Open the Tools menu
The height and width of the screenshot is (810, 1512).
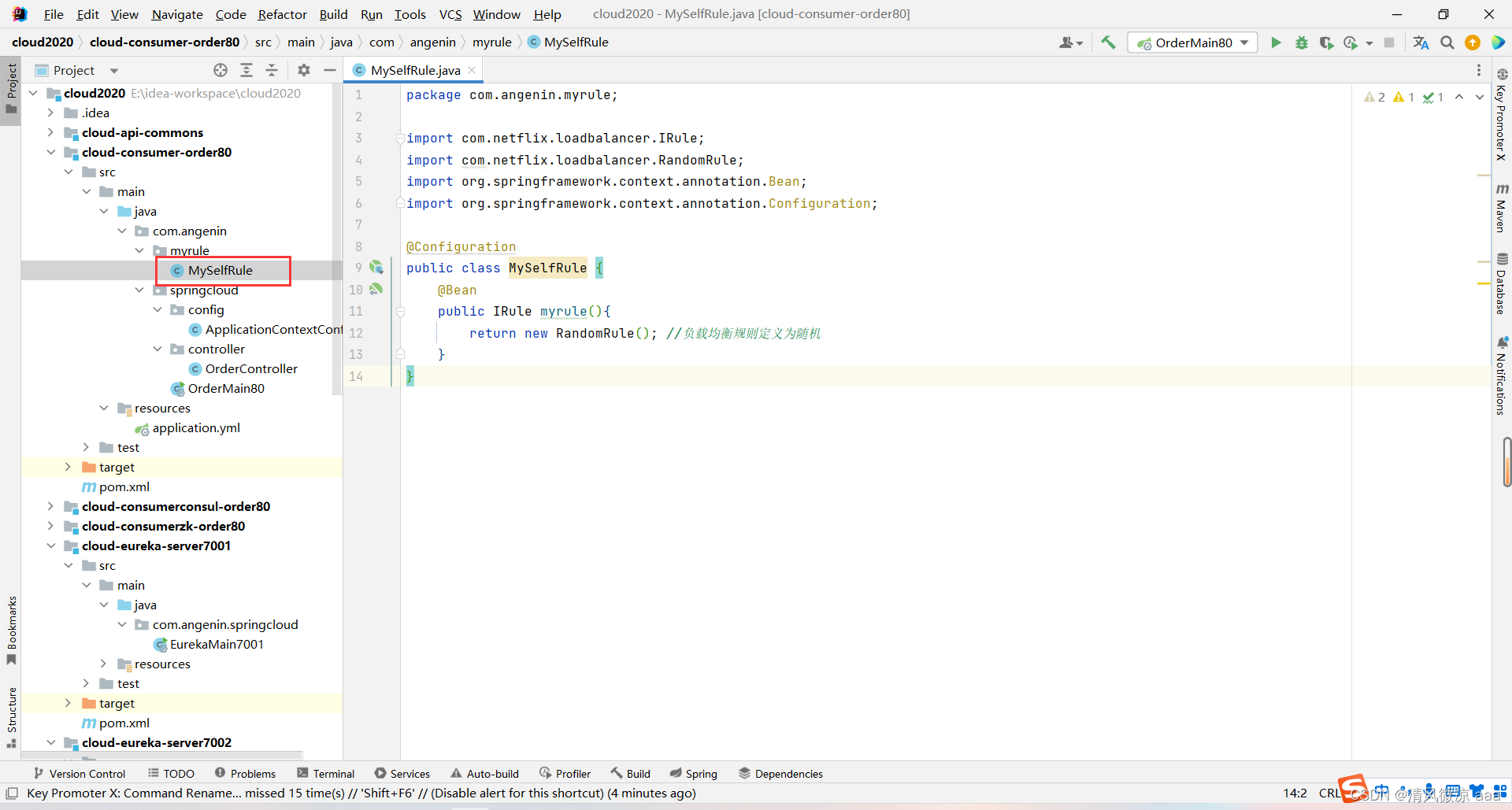coord(410,14)
